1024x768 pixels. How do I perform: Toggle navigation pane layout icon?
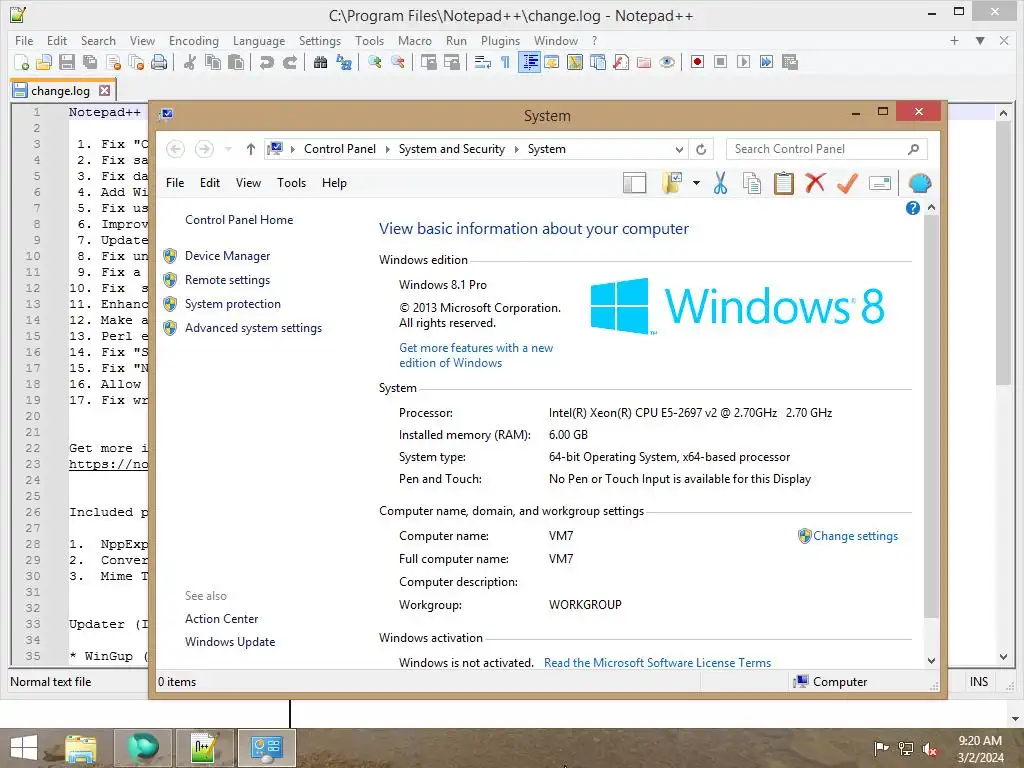(x=634, y=184)
